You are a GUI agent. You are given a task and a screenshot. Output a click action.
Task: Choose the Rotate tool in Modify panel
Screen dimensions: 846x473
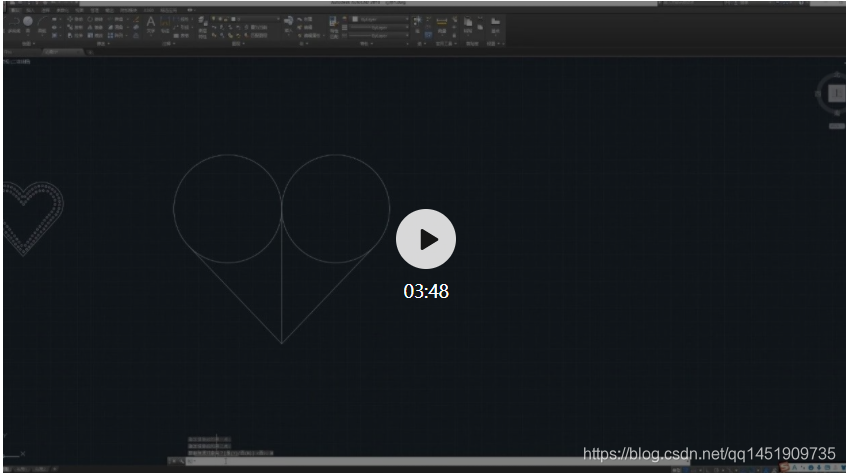pos(95,19)
